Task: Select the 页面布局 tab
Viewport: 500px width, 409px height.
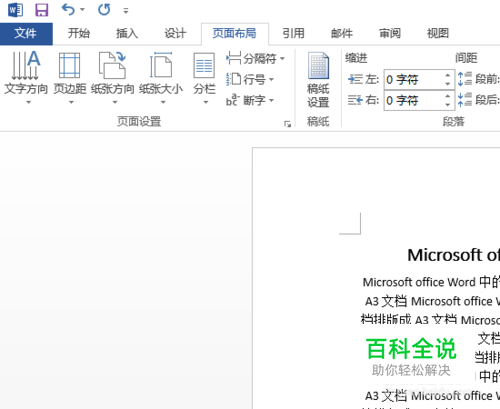Action: 235,33
